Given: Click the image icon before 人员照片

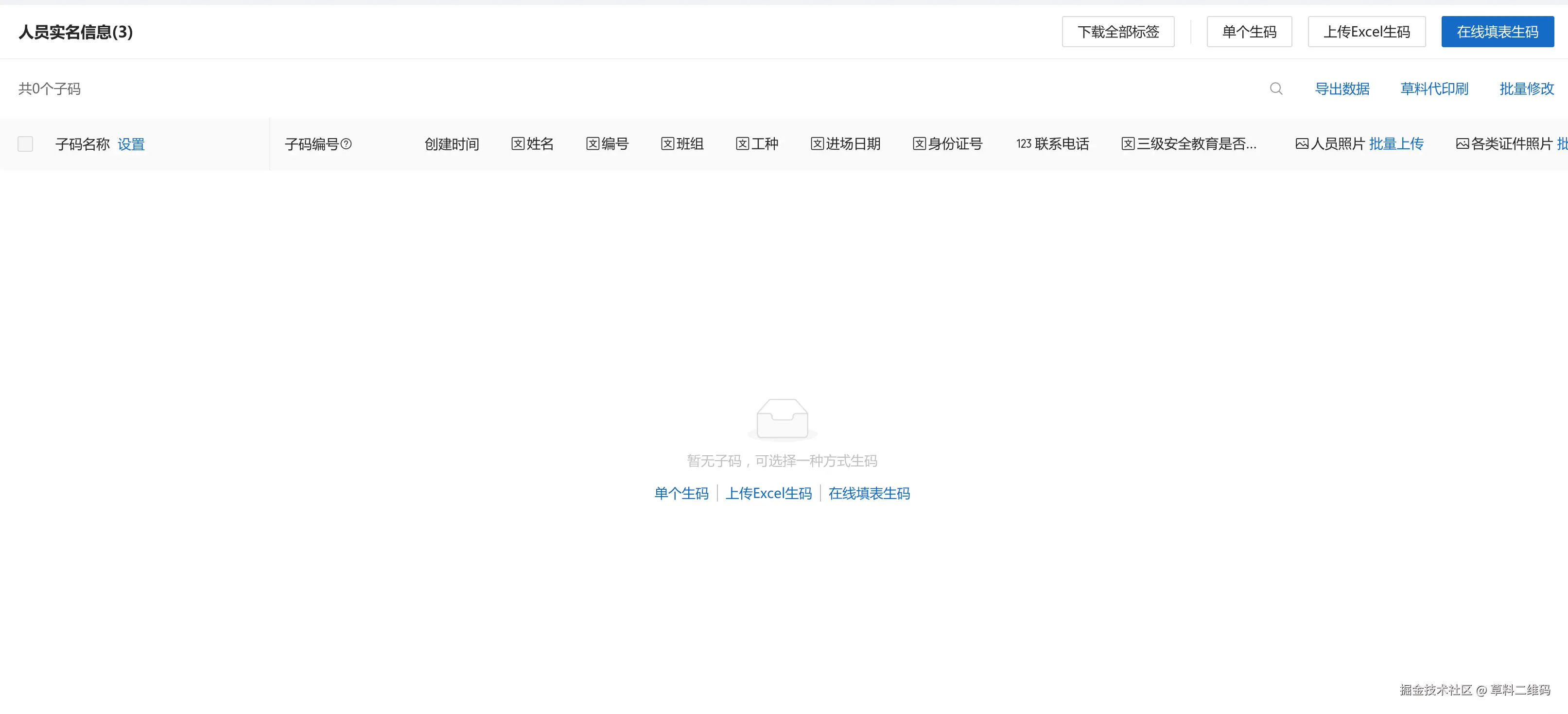Looking at the screenshot, I should coord(1301,144).
